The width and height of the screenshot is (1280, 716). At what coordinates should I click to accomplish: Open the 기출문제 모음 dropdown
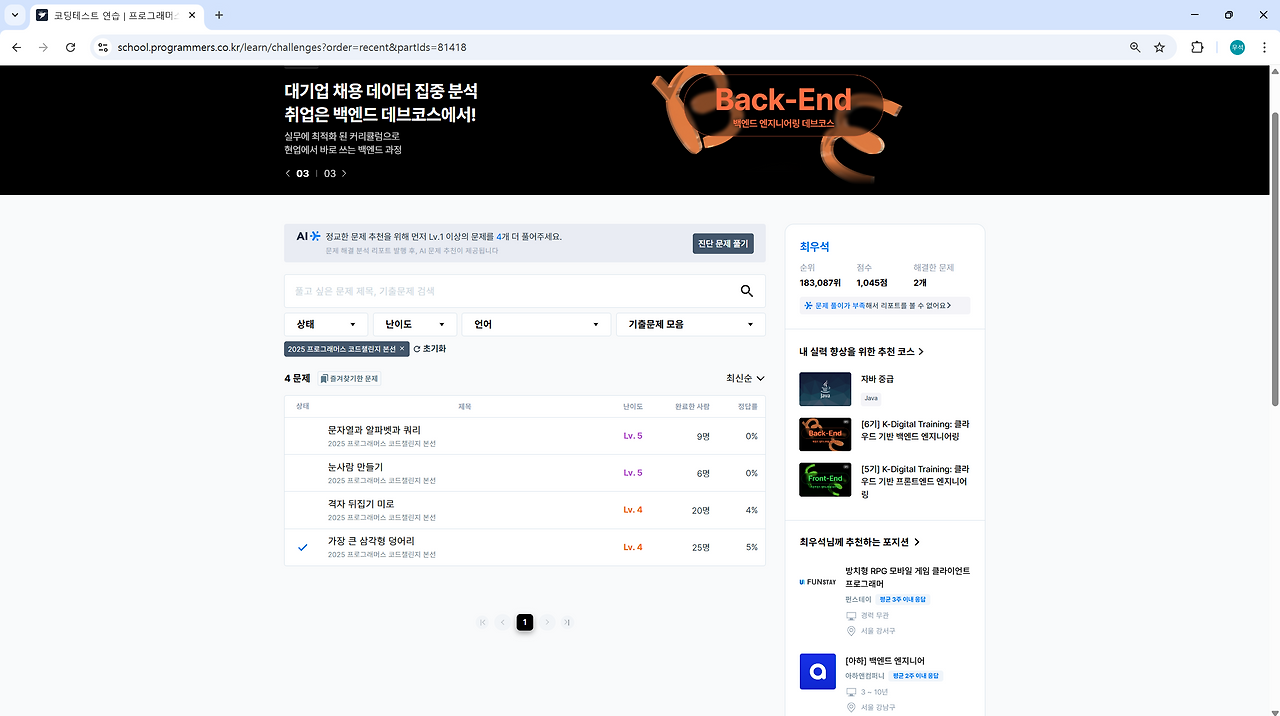pyautogui.click(x=690, y=324)
